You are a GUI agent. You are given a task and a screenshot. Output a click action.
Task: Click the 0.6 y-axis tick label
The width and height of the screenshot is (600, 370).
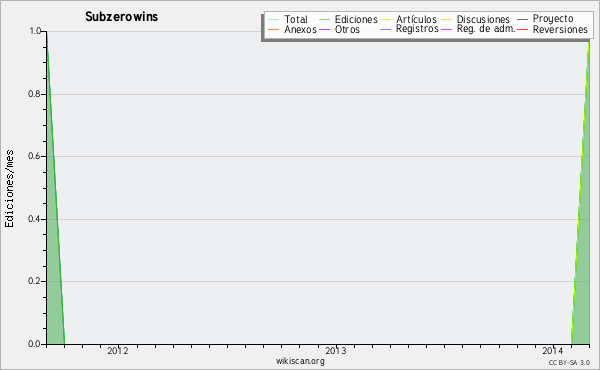click(x=35, y=156)
